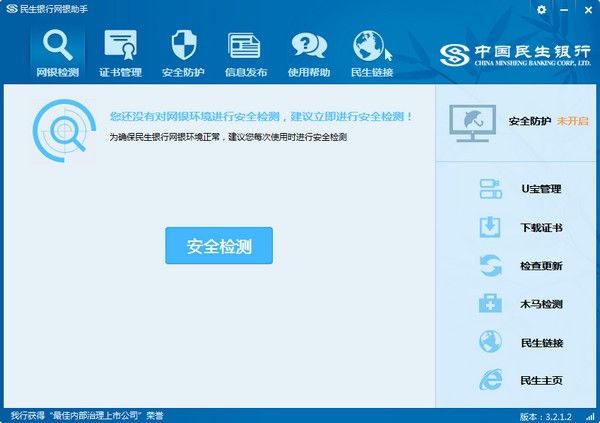Open U宝管理 from sidebar
The width and height of the screenshot is (600, 423).
(x=541, y=189)
